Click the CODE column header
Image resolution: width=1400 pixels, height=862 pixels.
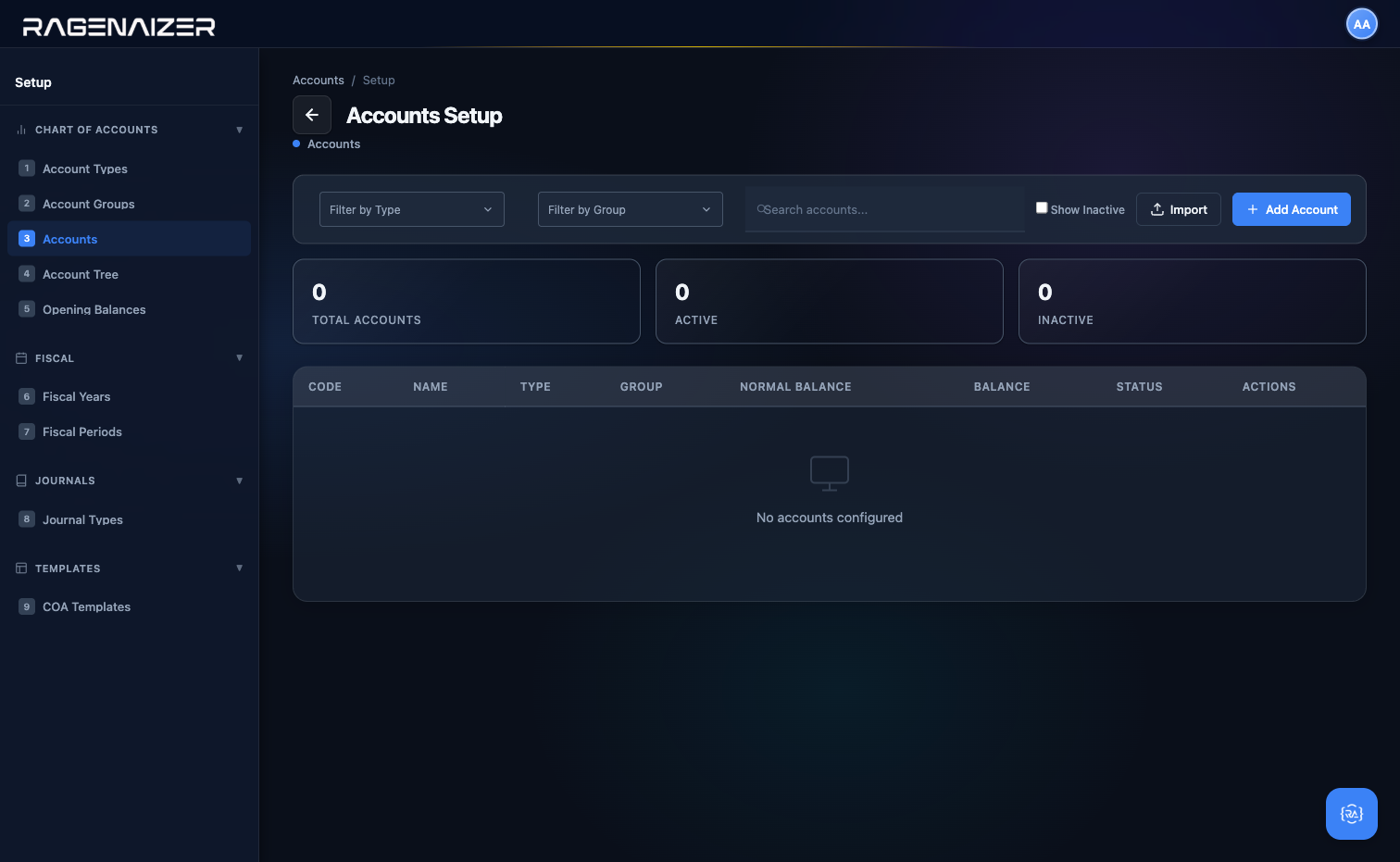[325, 387]
